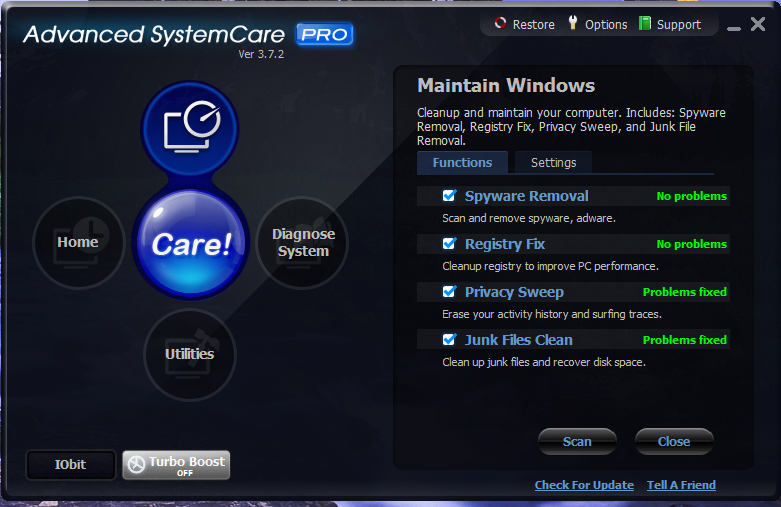Click the Close button in panel
The height and width of the screenshot is (507, 781).
click(x=674, y=442)
